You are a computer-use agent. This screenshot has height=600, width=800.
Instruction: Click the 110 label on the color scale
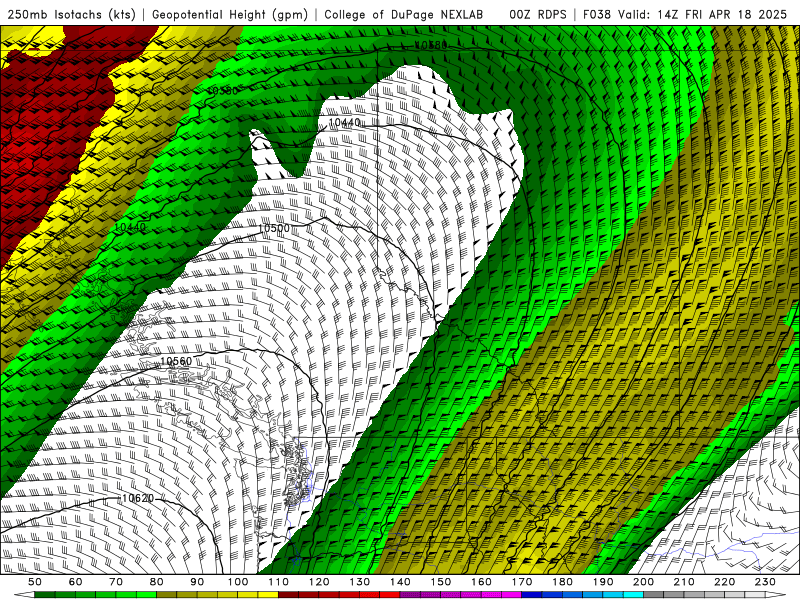tap(278, 582)
